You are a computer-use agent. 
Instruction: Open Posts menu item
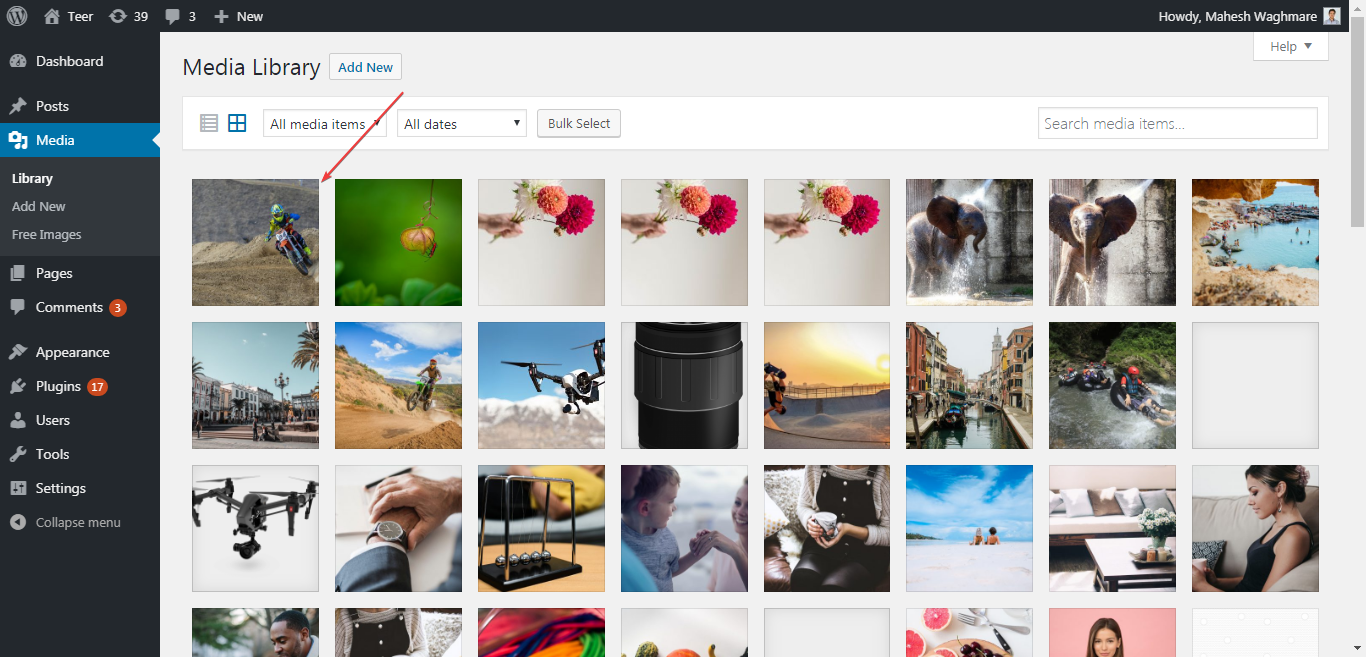tap(80, 106)
